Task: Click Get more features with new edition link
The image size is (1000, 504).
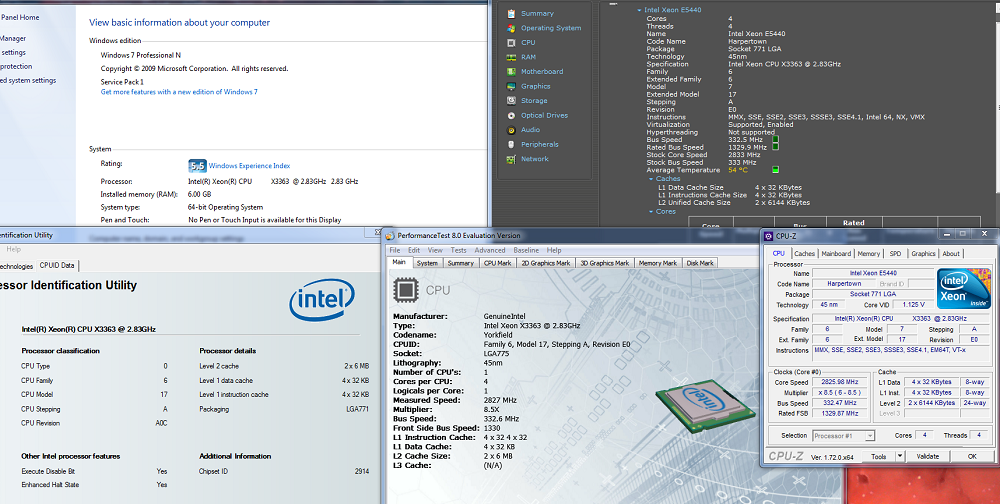Action: tap(179, 92)
